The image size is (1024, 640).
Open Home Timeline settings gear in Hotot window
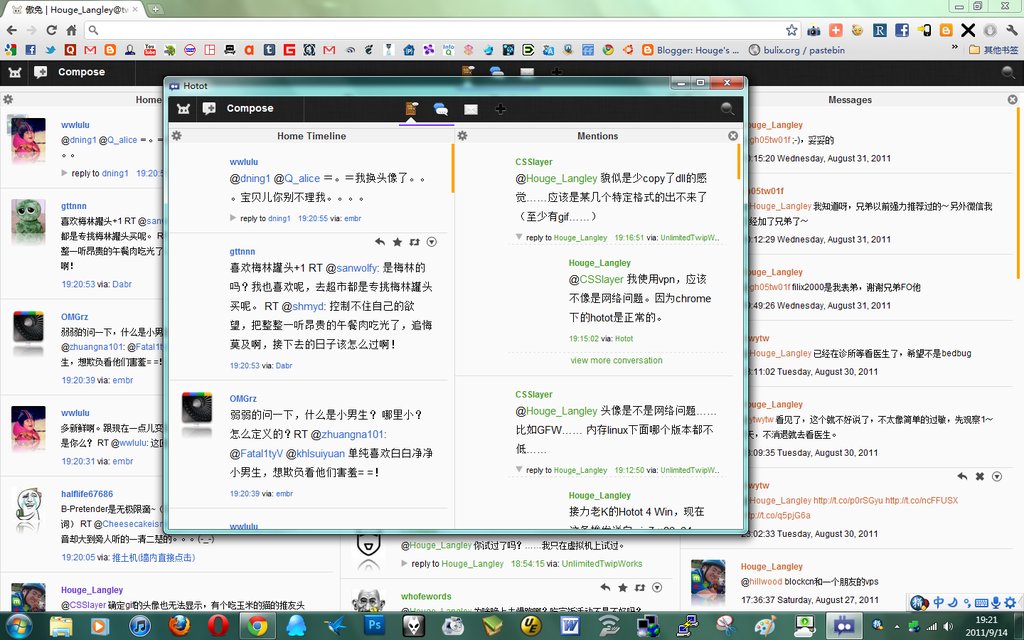tap(176, 136)
